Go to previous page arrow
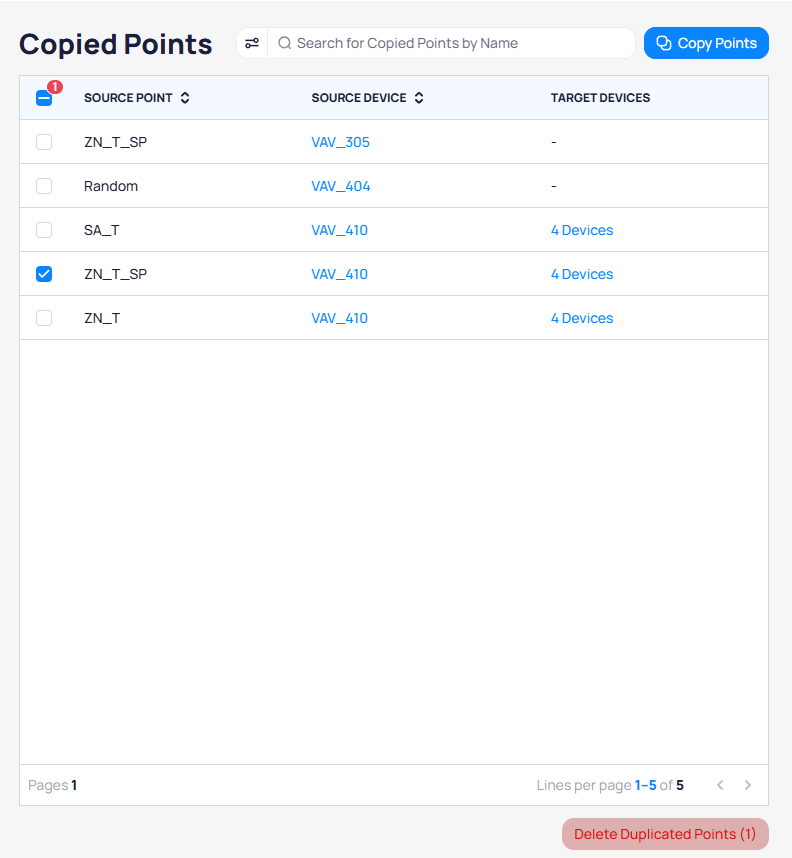Image resolution: width=792 pixels, height=858 pixels. 720,785
